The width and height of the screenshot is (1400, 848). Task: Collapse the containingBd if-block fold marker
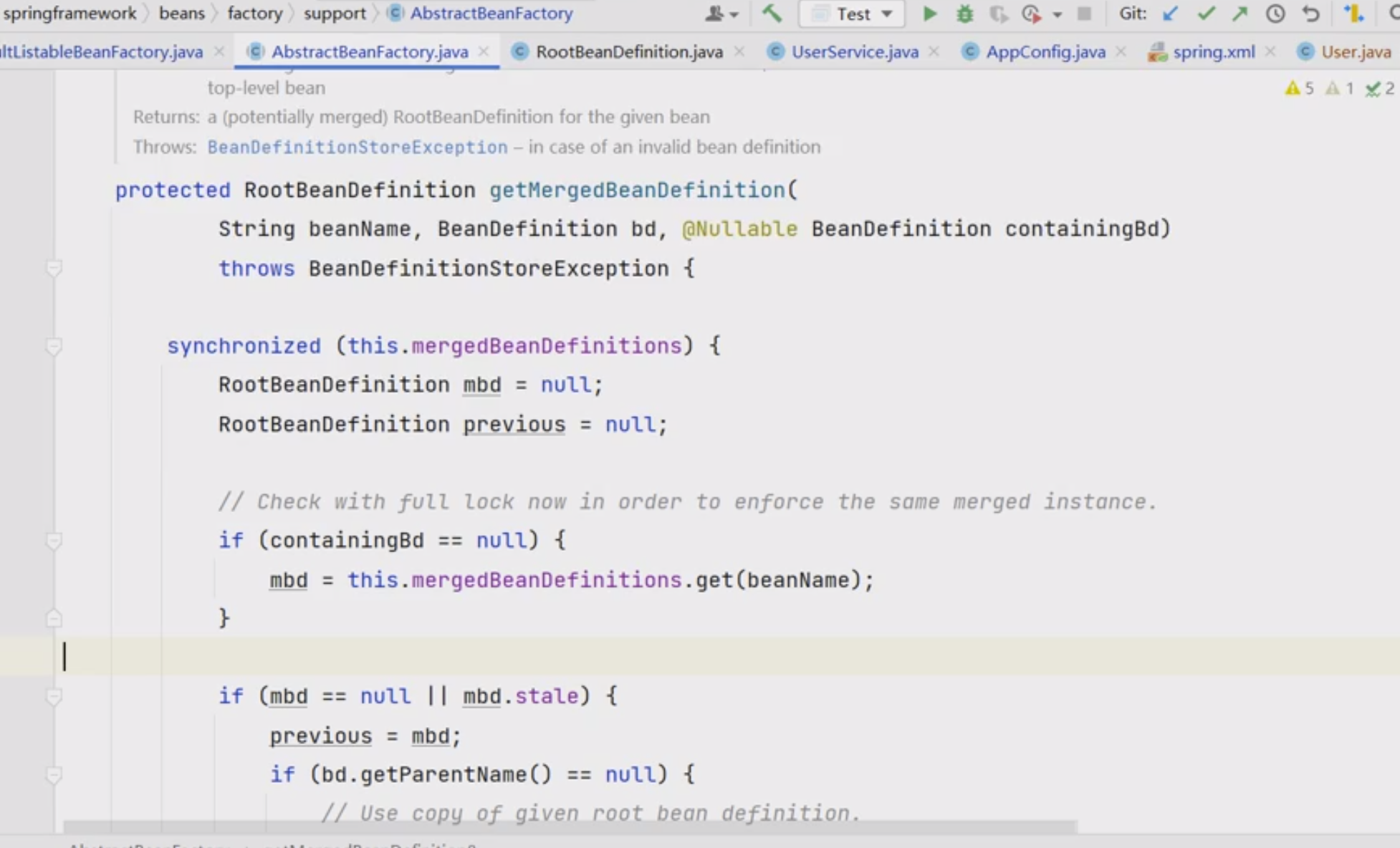click(54, 541)
